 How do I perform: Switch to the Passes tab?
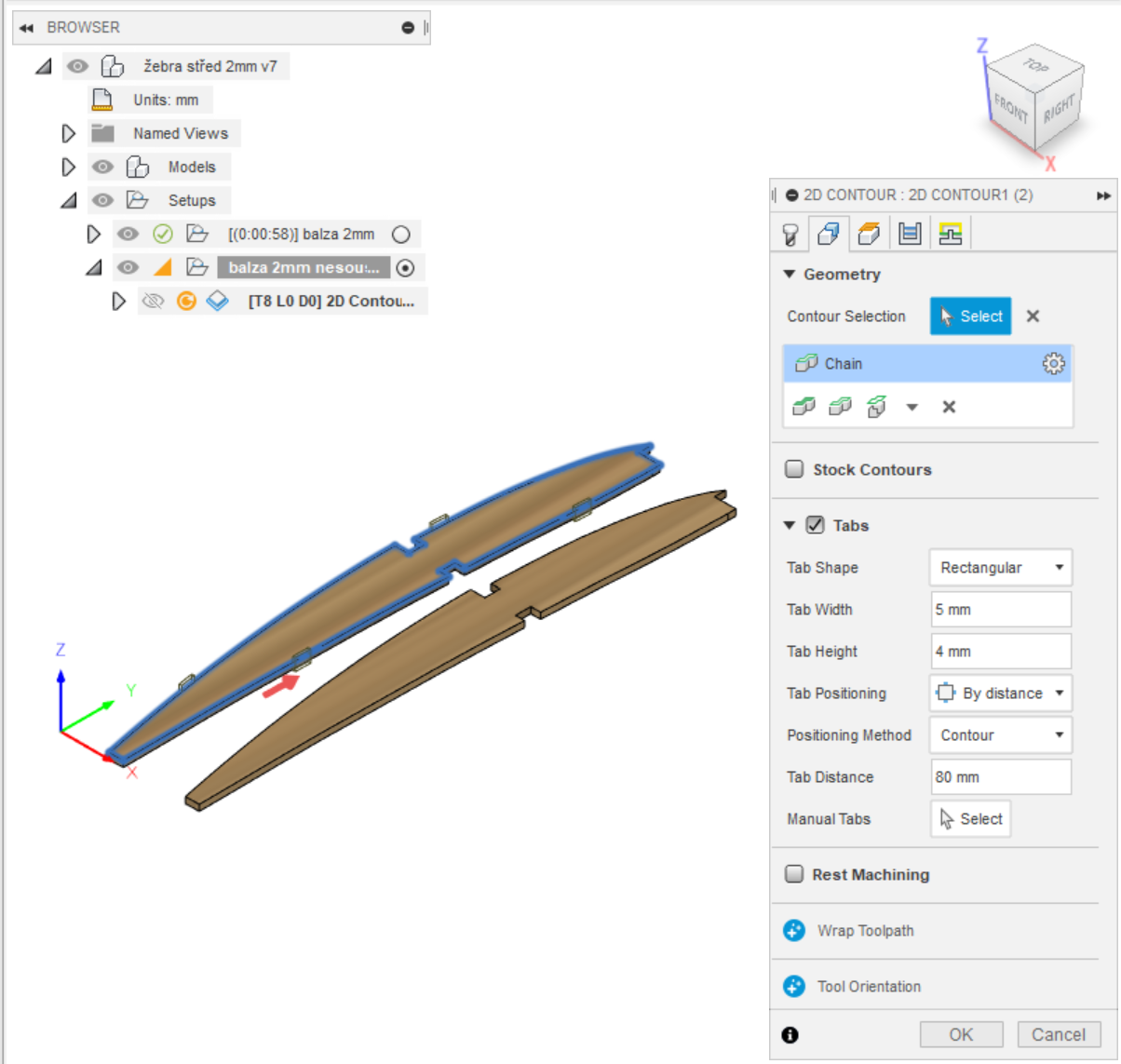coord(910,234)
